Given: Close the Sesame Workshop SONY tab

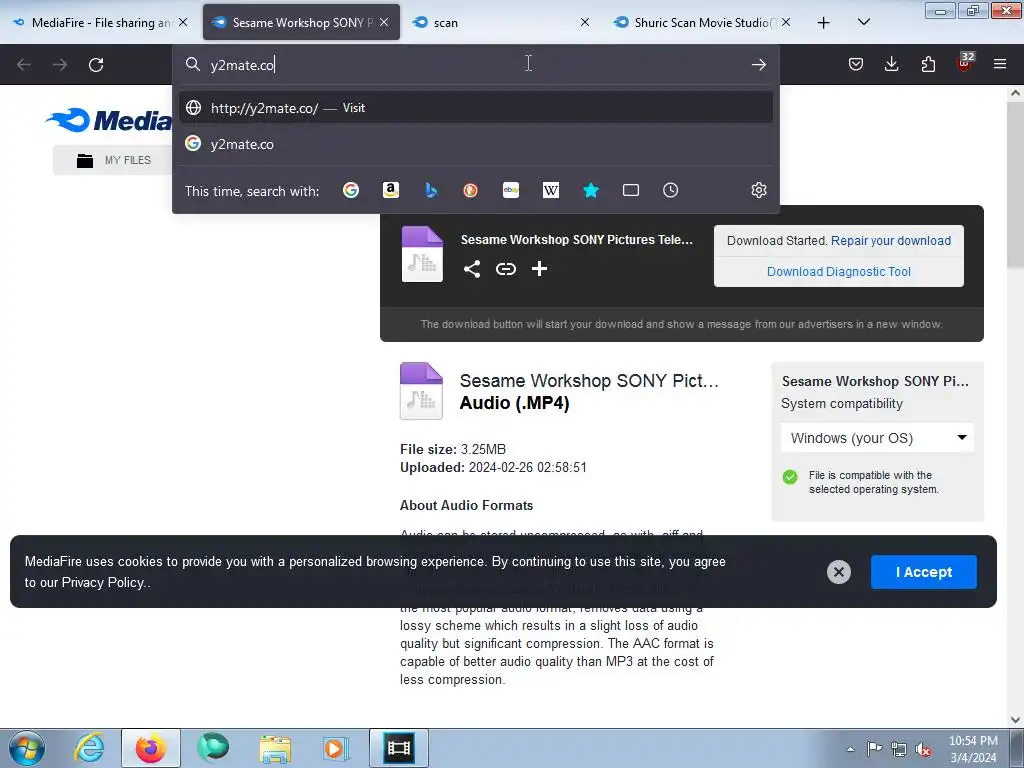Looking at the screenshot, I should click(384, 22).
